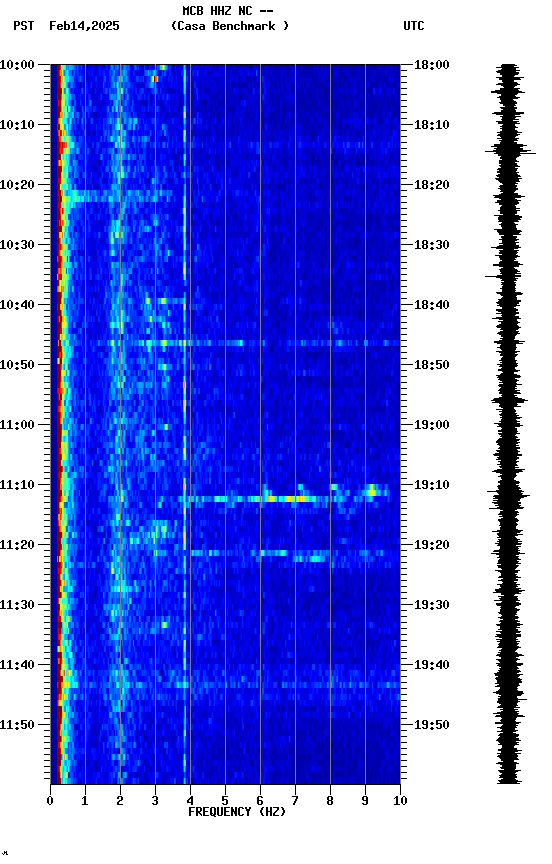Click the '18:00' UTC time label
Image resolution: width=552 pixels, height=864 pixels.
(x=432, y=65)
